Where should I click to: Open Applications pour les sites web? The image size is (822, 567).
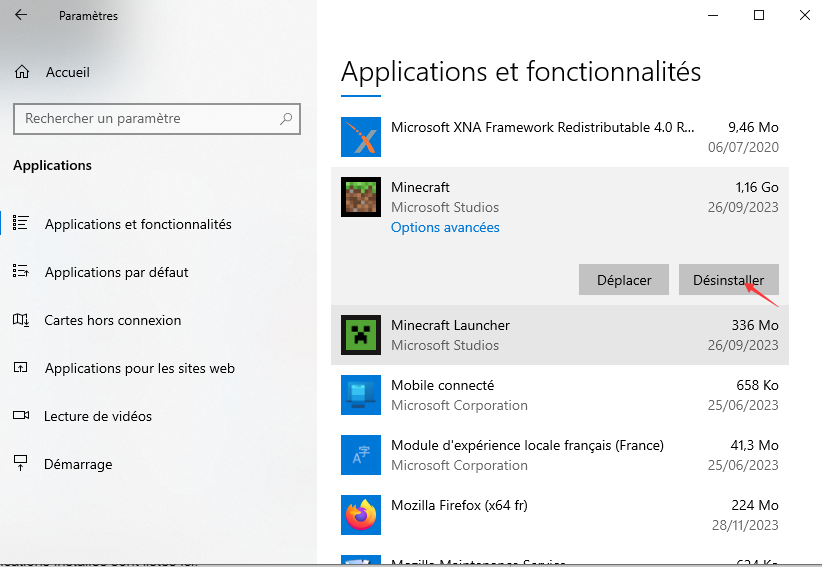click(x=139, y=368)
